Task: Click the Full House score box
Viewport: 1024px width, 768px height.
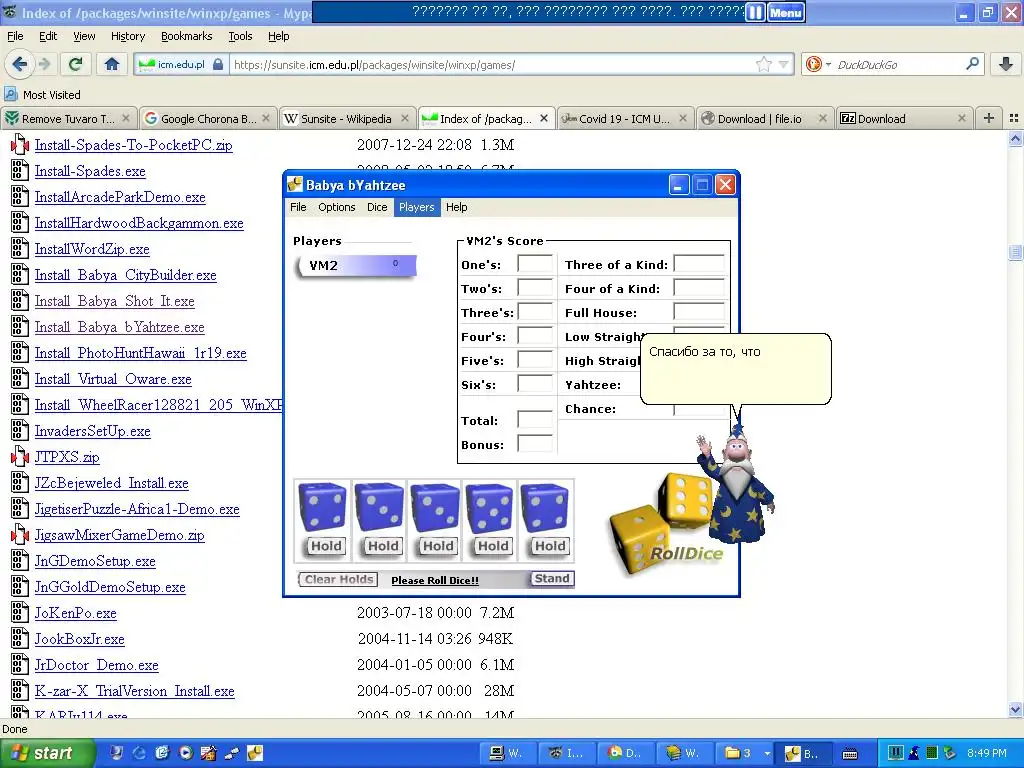Action: click(x=699, y=312)
